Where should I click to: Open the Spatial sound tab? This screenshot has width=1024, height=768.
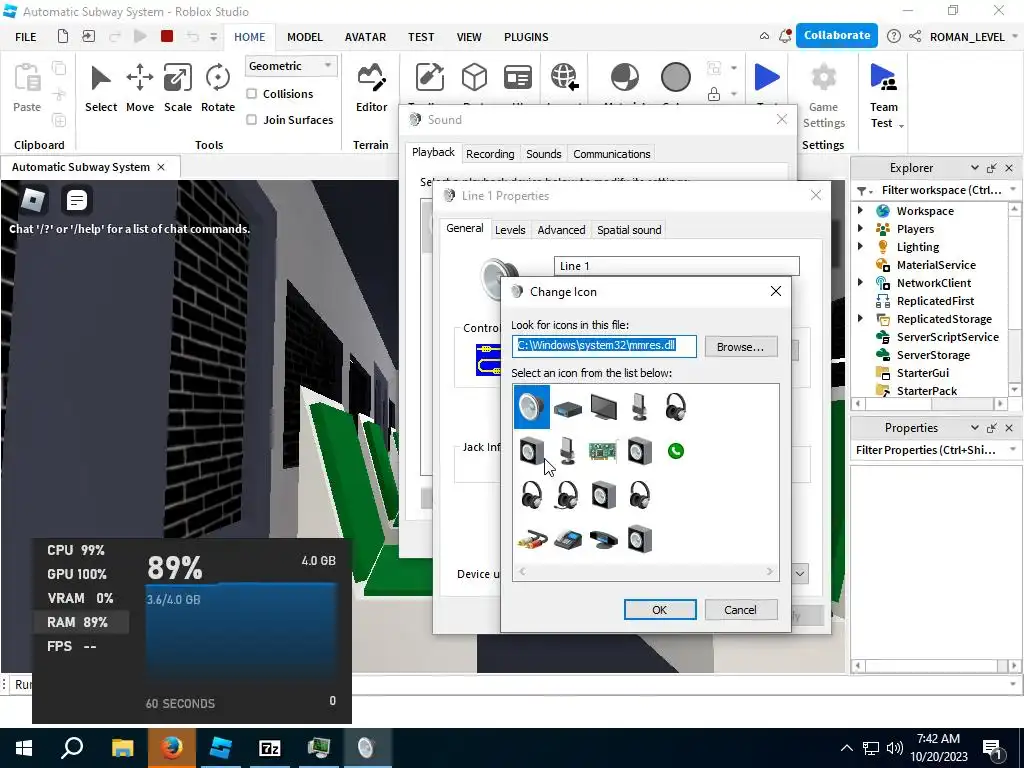(x=629, y=230)
